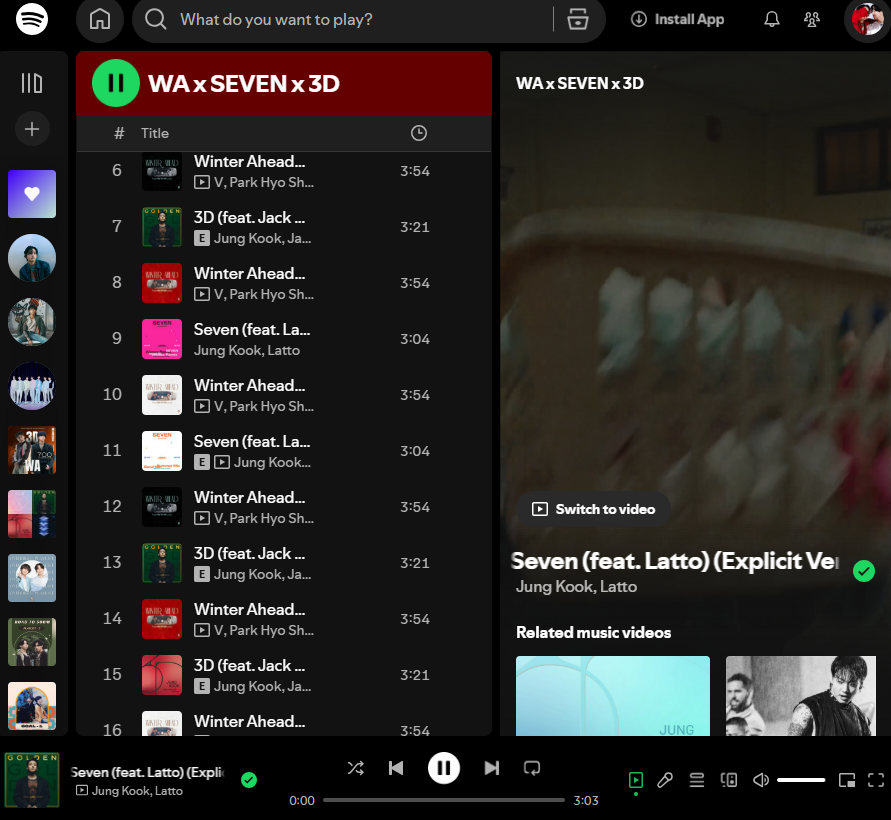The image size is (891, 820).
Task: Select track 15, 3D (feat. Jack...)
Action: [284, 675]
